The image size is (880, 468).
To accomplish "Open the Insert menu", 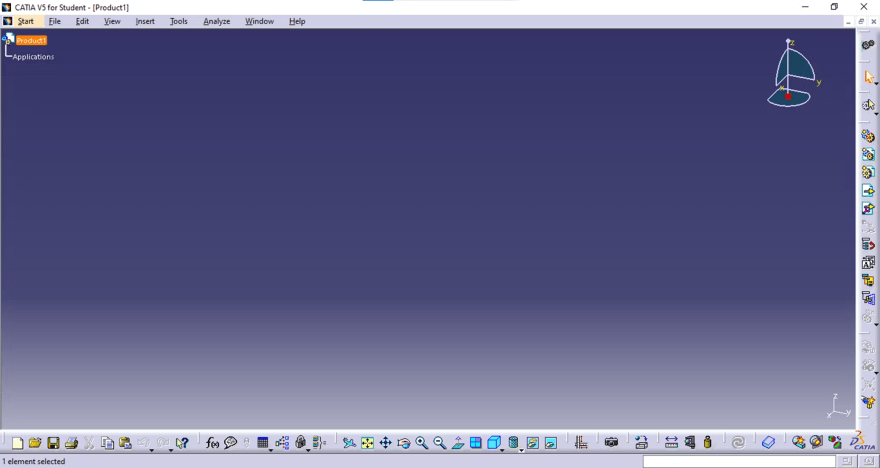I will tap(145, 21).
